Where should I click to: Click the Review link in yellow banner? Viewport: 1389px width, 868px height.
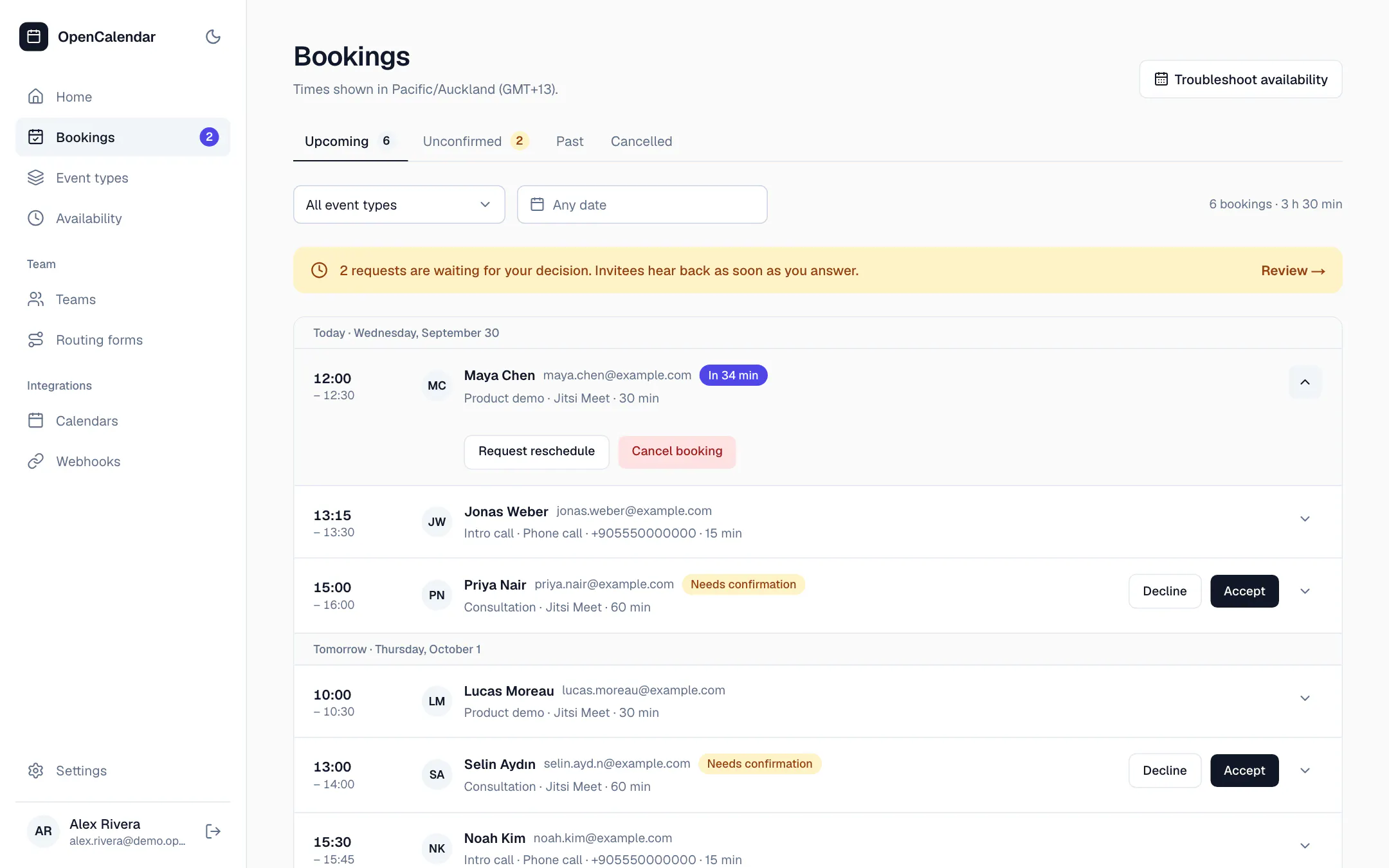pos(1293,271)
